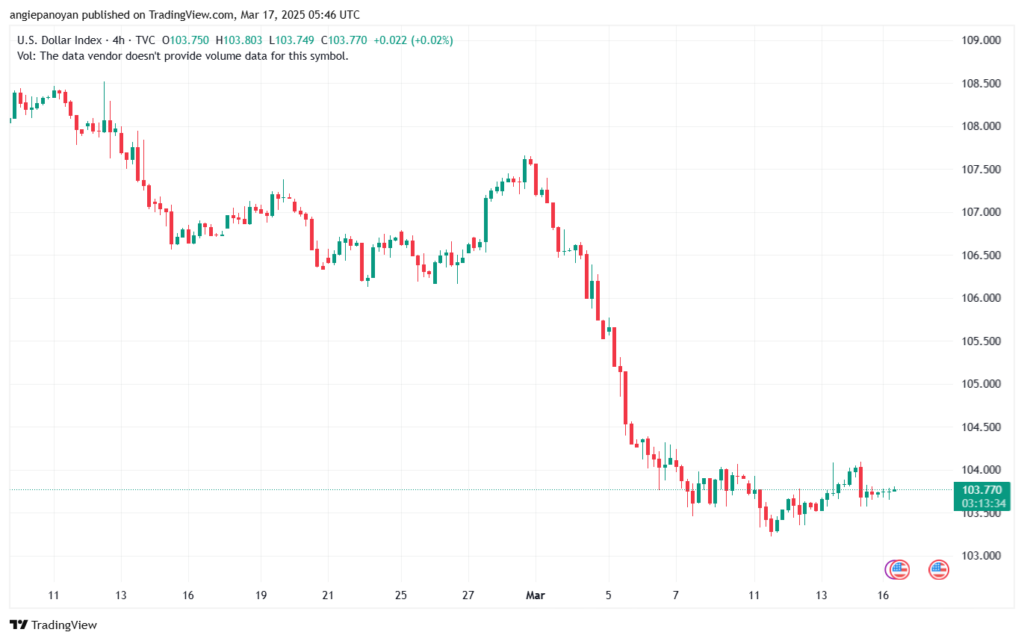1024x641 pixels.
Task: Click the 03:13:34 bar countdown timer
Action: 982,502
